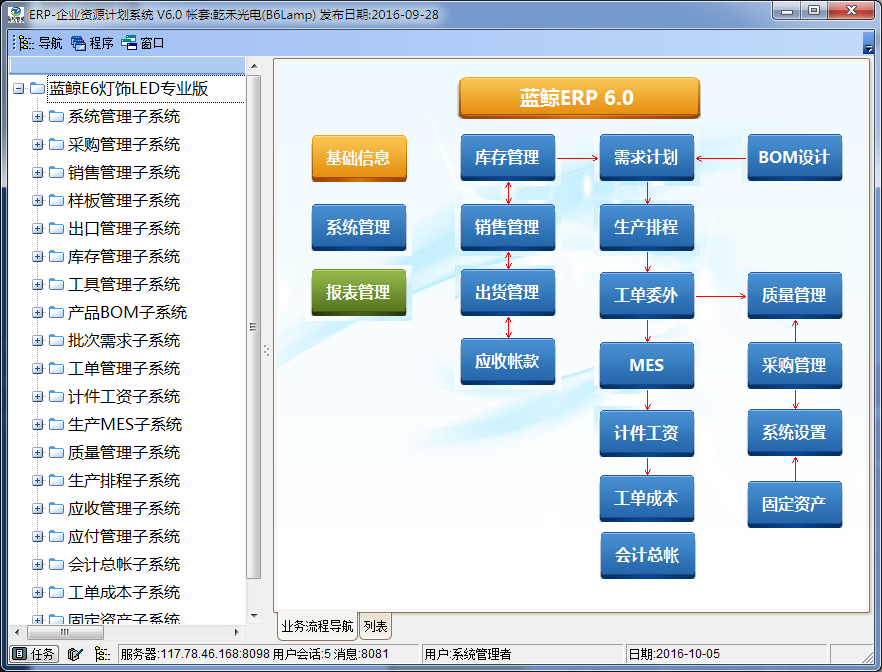Click the 用户:系统管理者 status bar text
The width and height of the screenshot is (882, 672).
click(468, 654)
